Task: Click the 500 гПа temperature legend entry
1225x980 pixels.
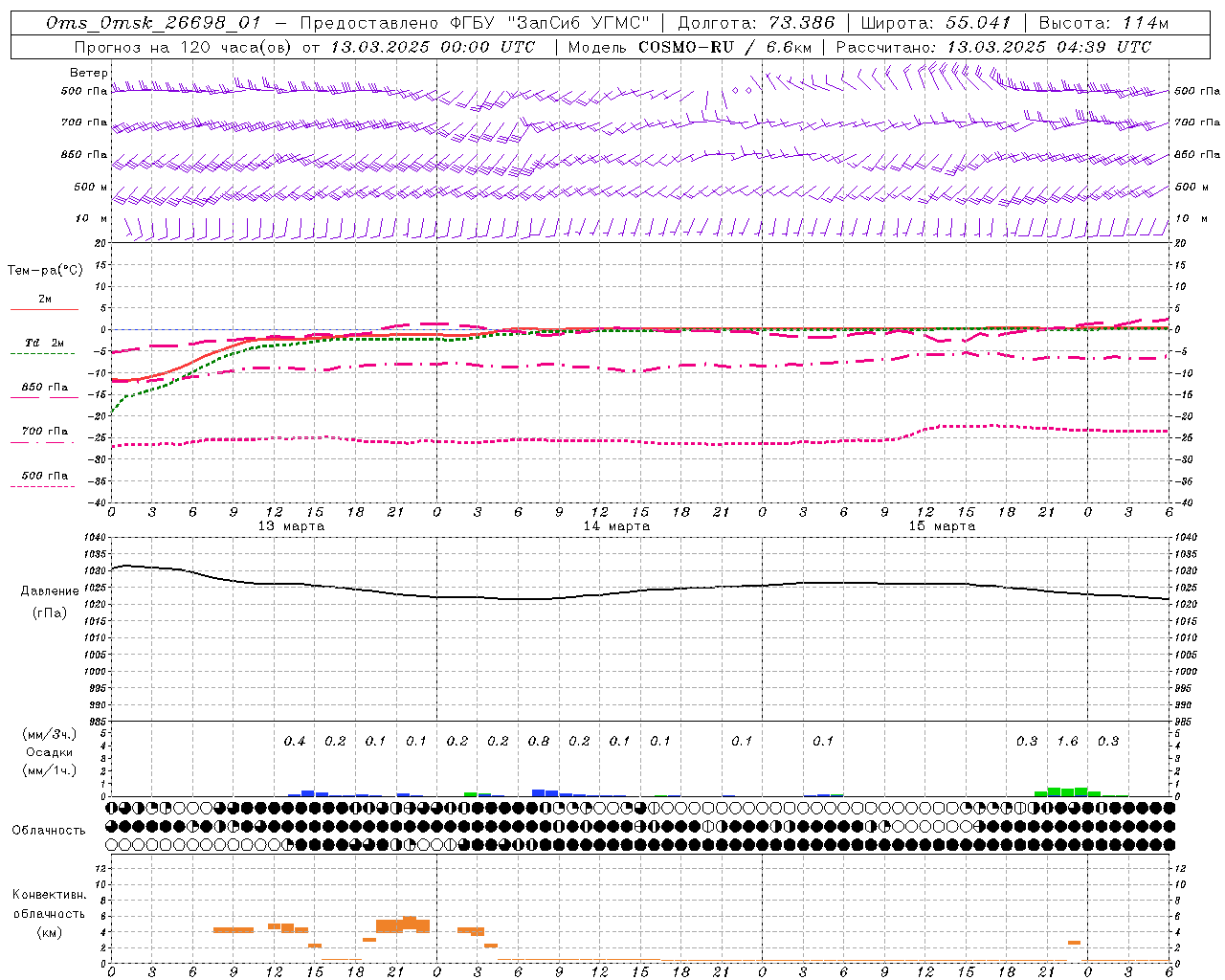Action: pos(44,476)
